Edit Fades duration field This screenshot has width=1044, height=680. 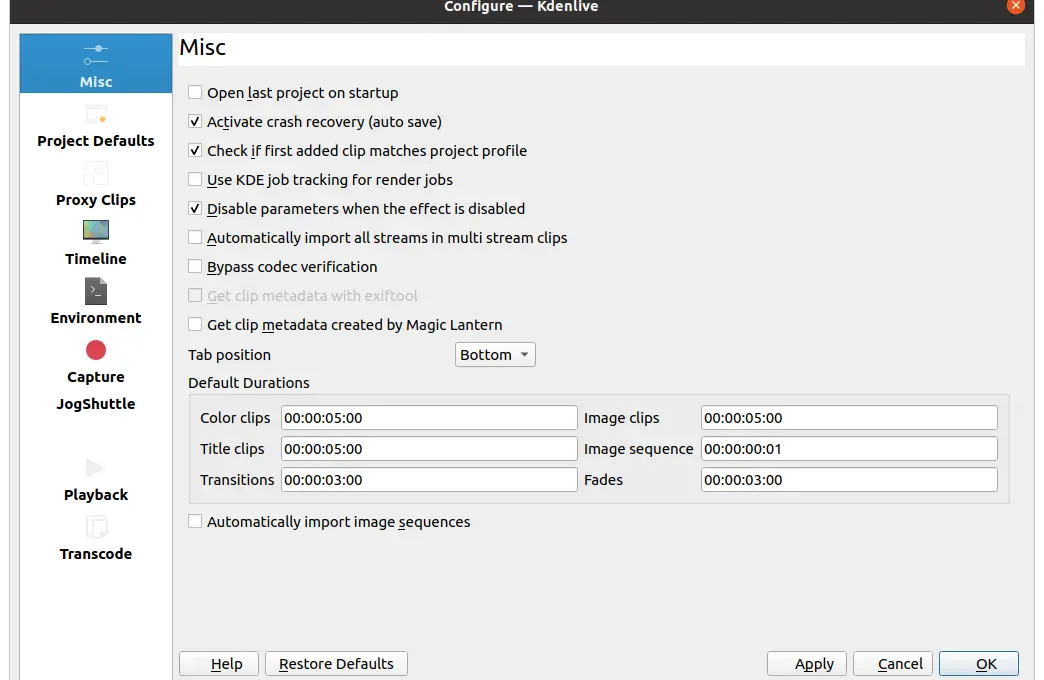849,480
